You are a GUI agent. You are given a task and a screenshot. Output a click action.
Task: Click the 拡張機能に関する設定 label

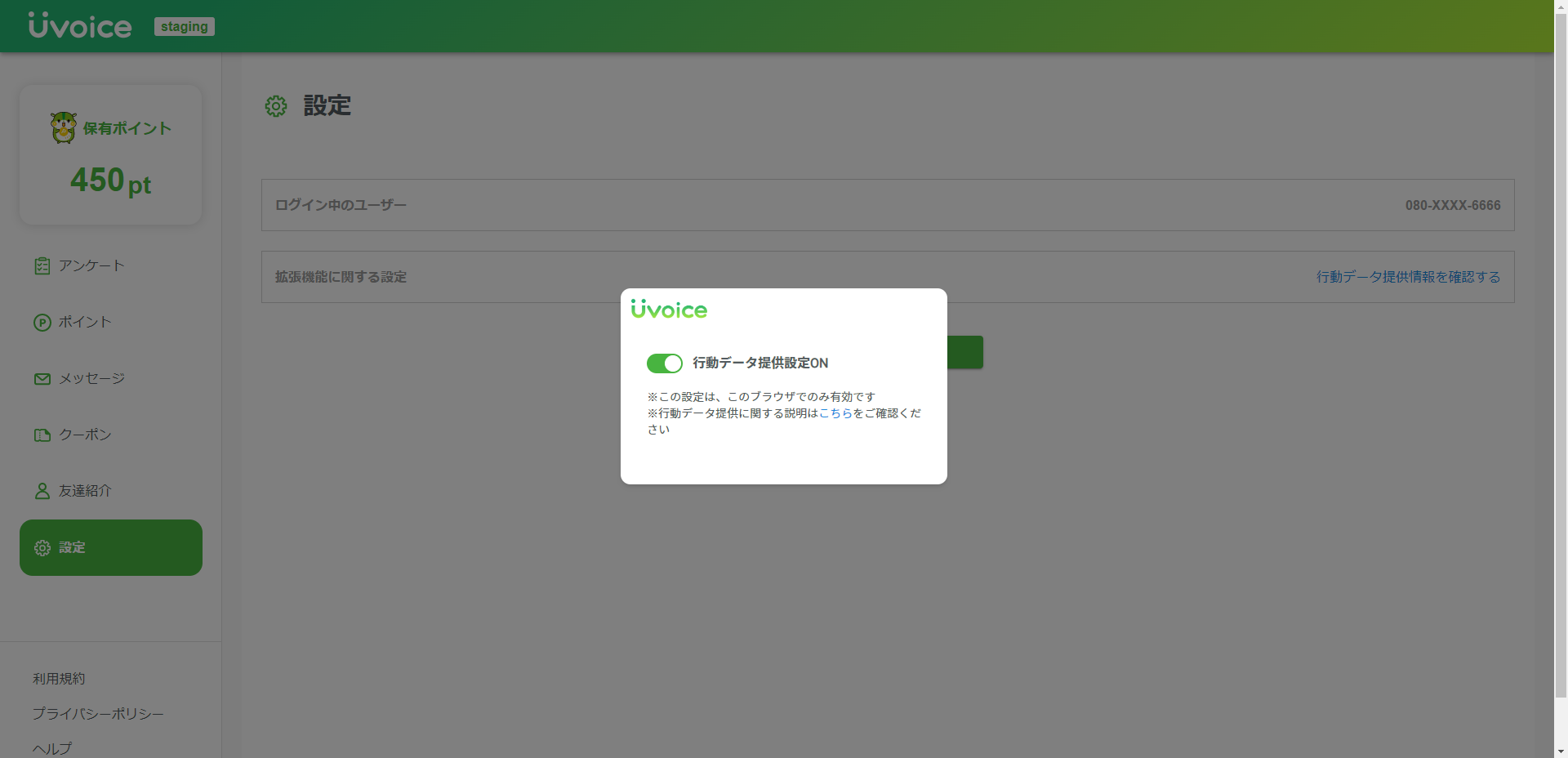341,277
